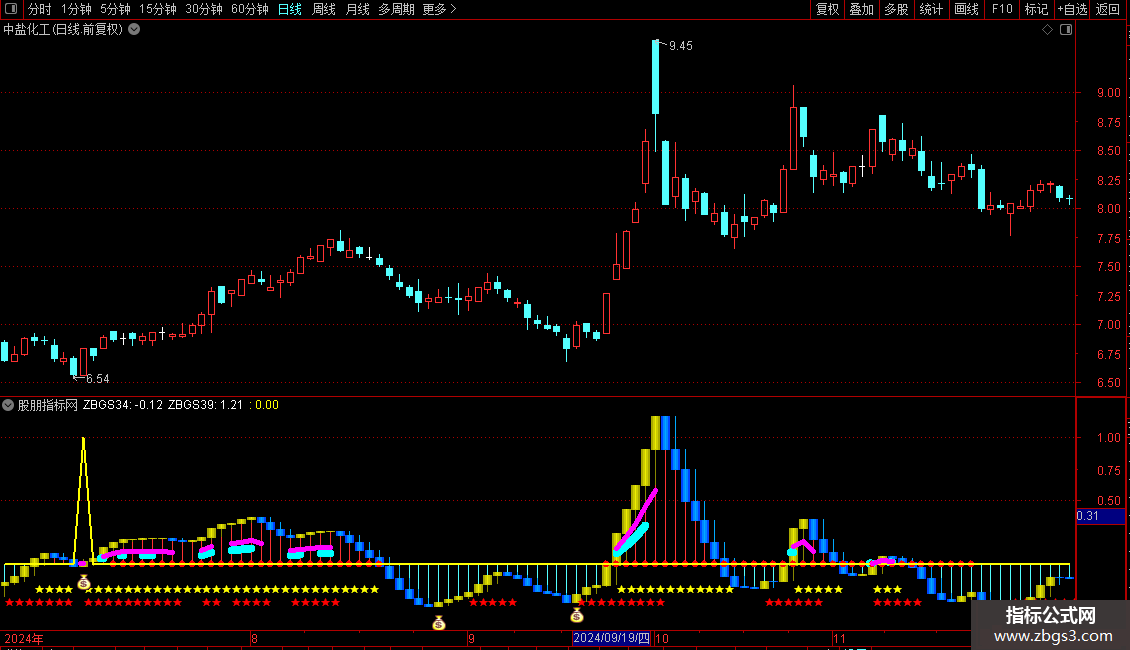Image resolution: width=1130 pixels, height=650 pixels.
Task: Click month 11 on the time axis
Action: [839, 638]
